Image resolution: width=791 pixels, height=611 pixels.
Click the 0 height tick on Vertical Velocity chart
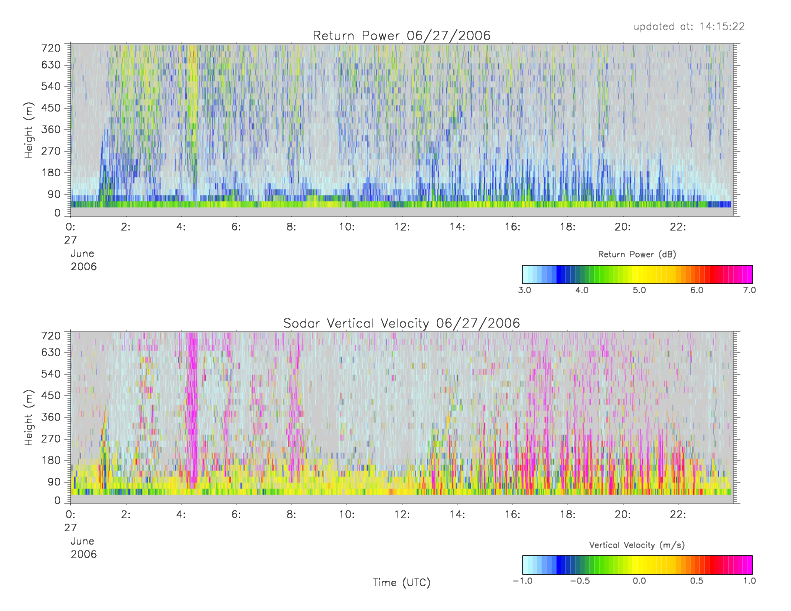coord(58,501)
